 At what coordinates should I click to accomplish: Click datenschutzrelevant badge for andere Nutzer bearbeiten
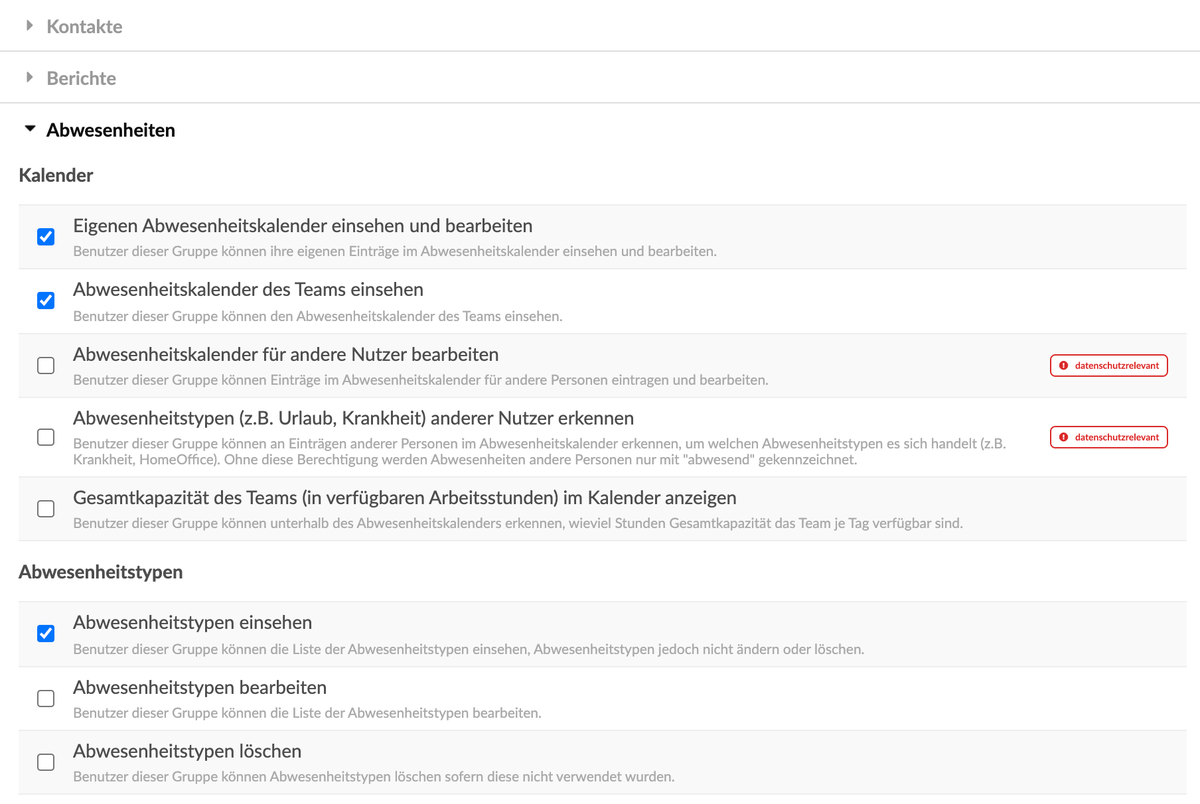[1109, 366]
